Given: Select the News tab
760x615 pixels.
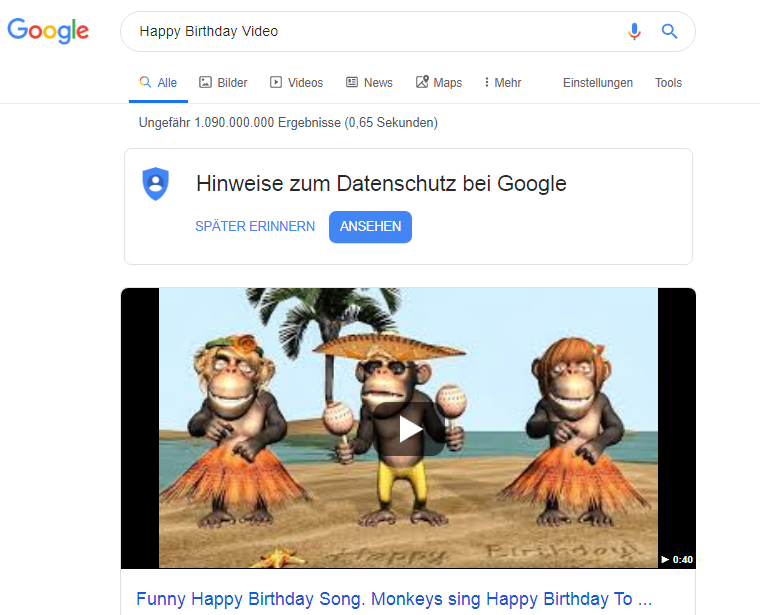Looking at the screenshot, I should [369, 83].
